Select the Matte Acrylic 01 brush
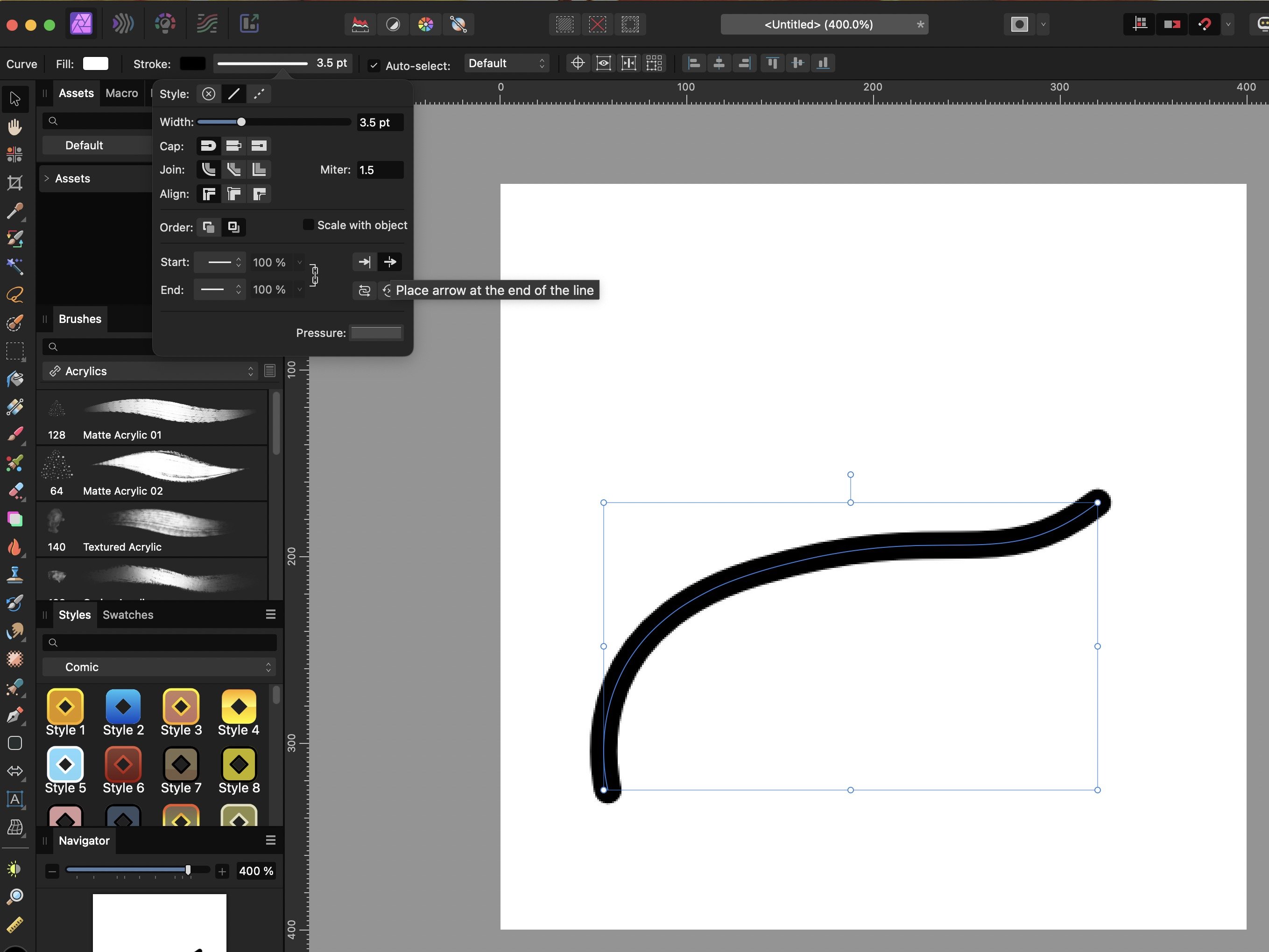1269x952 pixels. (153, 418)
